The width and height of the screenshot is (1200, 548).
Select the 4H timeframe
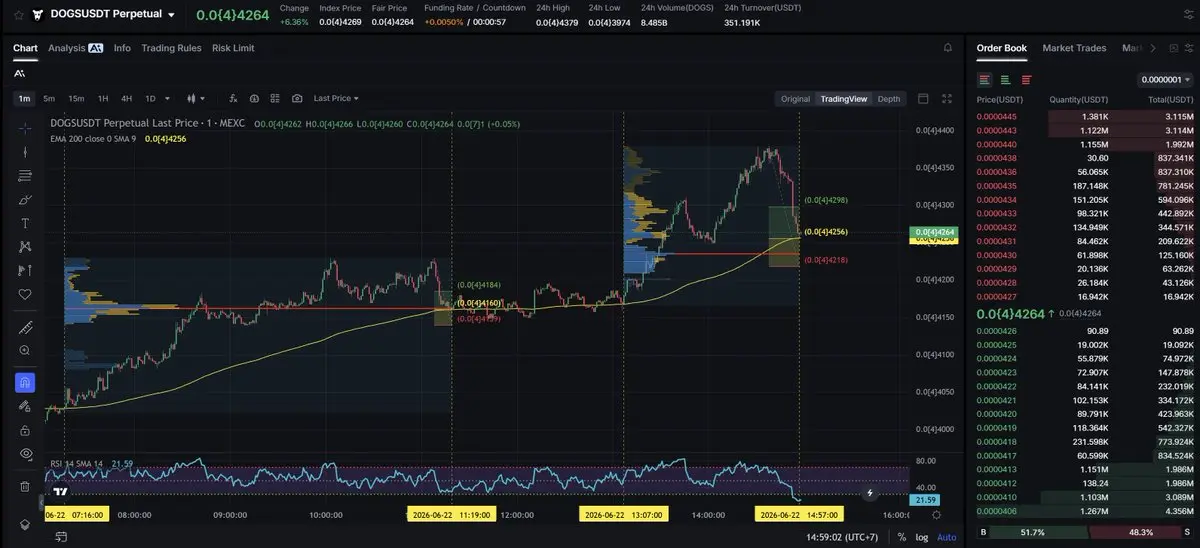[127, 99]
